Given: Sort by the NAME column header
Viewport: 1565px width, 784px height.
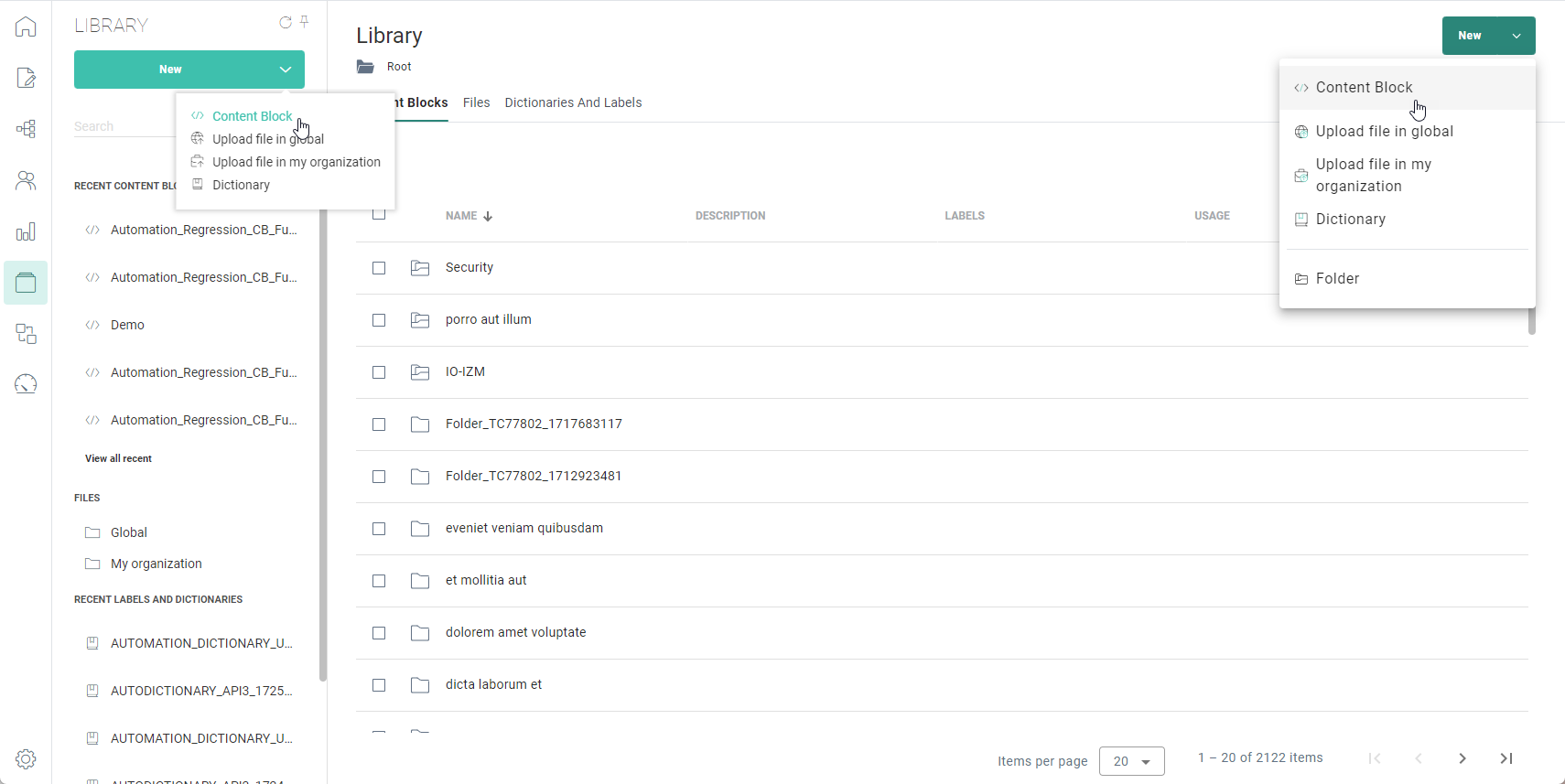Looking at the screenshot, I should 461,216.
